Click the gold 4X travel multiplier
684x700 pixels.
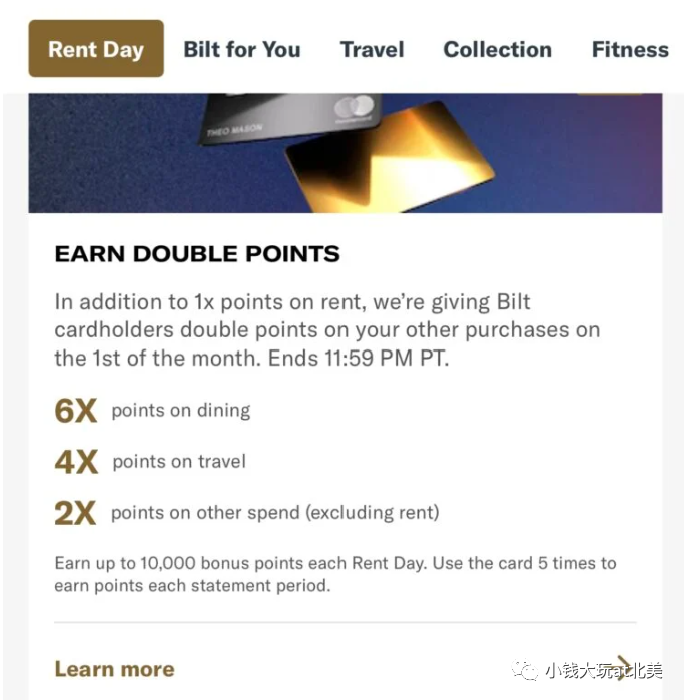point(76,462)
